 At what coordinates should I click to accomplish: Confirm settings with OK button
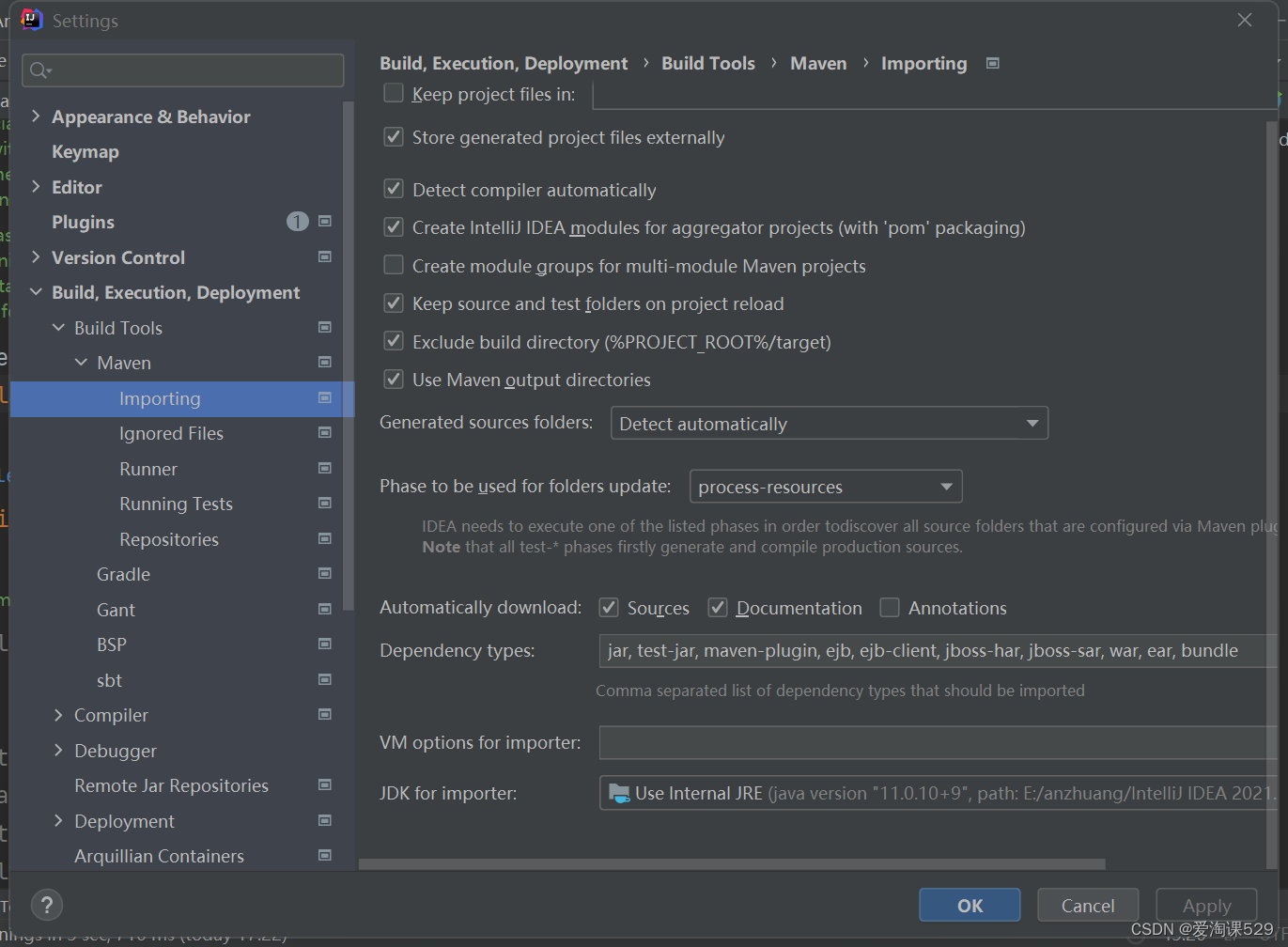coord(970,906)
